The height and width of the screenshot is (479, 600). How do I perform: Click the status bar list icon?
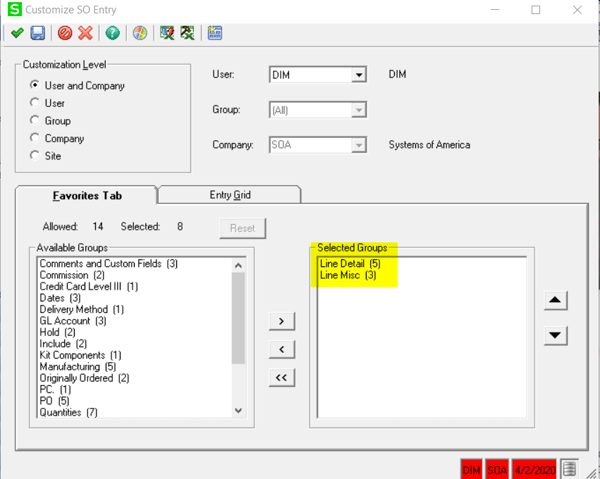pos(569,468)
